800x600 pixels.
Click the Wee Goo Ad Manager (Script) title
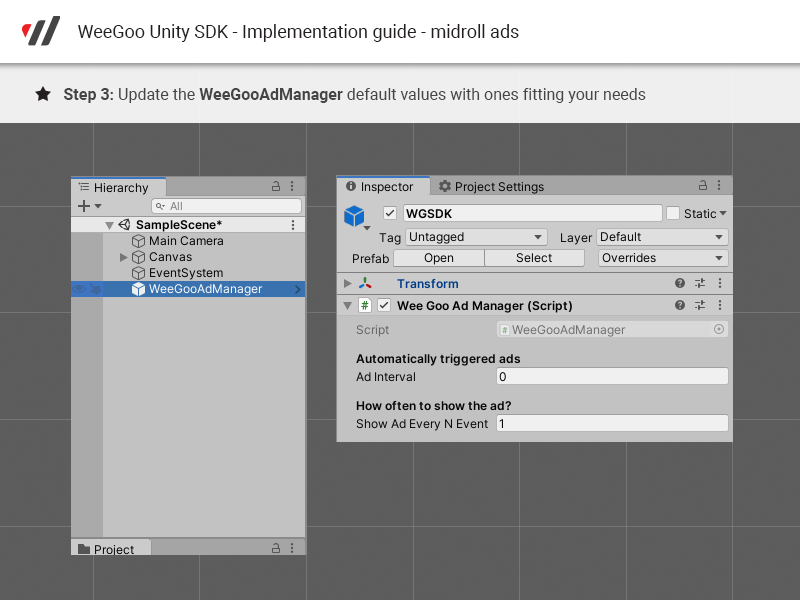(x=485, y=306)
